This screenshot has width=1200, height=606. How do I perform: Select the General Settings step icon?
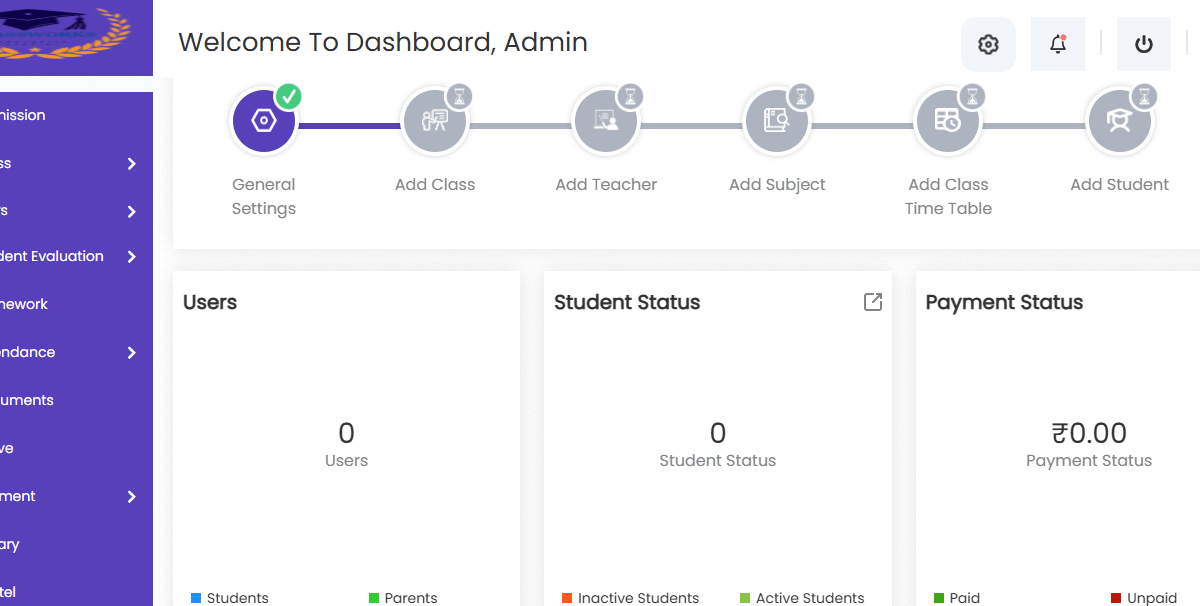click(x=264, y=121)
